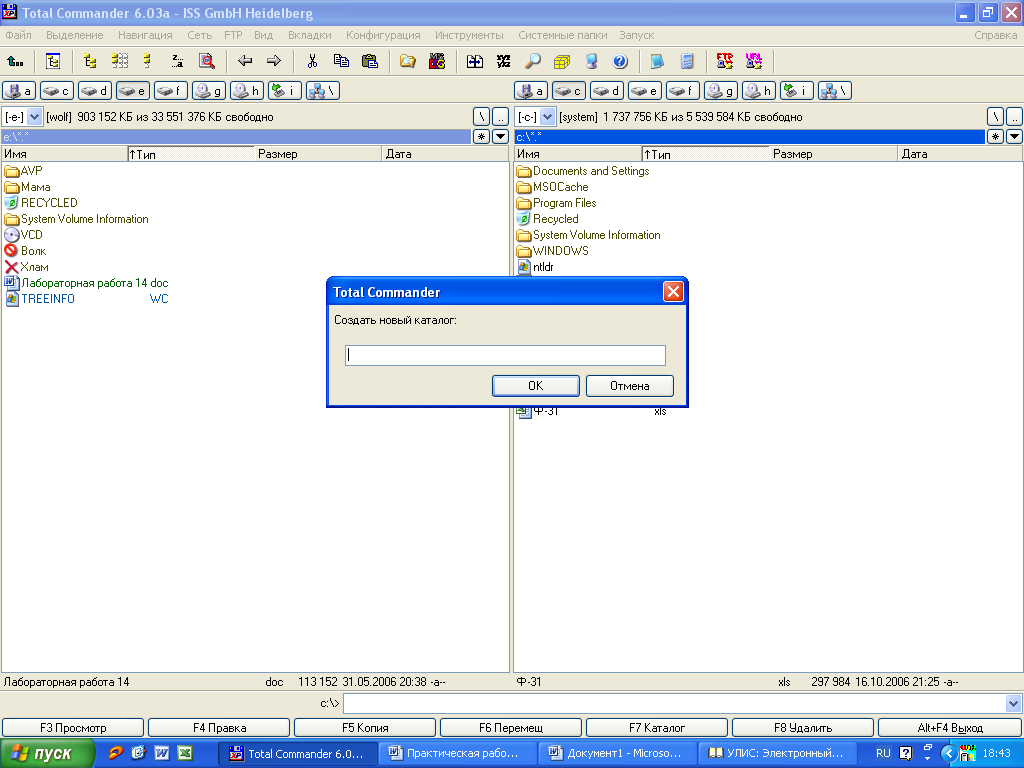Open right panel favorites asterisk button
This screenshot has width=1024, height=768.
tap(995, 136)
